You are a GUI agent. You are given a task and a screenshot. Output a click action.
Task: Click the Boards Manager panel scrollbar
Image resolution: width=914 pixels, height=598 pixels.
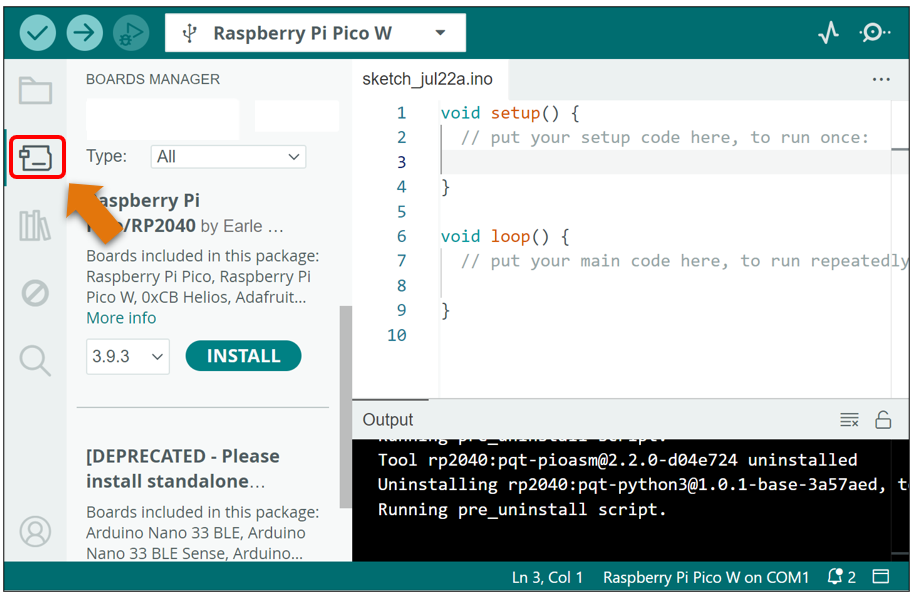click(x=346, y=406)
